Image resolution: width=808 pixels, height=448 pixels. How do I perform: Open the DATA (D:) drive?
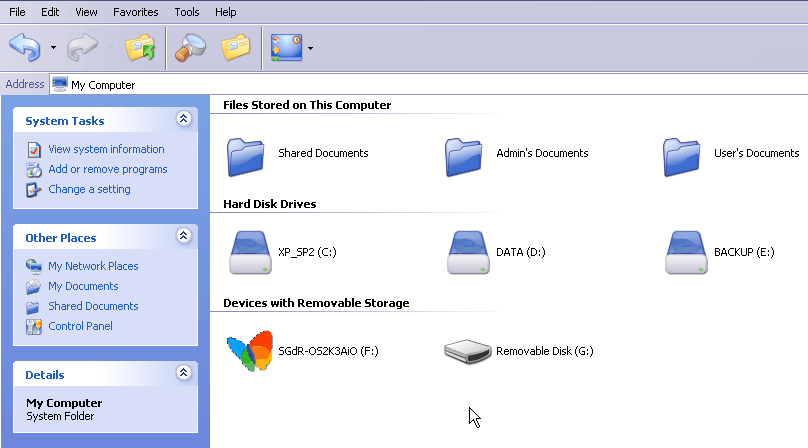point(463,253)
